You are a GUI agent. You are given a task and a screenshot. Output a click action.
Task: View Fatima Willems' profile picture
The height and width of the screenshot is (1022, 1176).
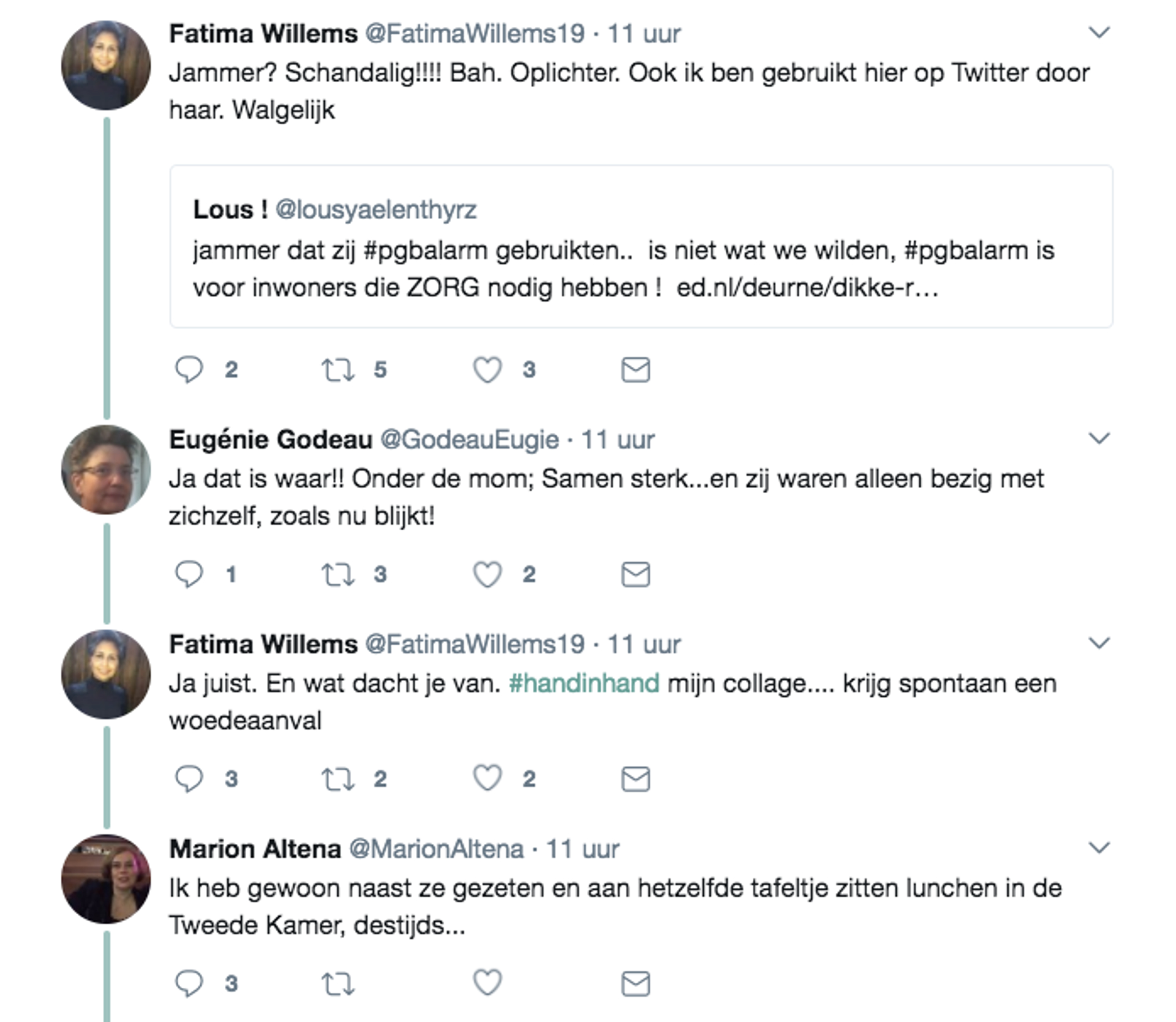(105, 61)
